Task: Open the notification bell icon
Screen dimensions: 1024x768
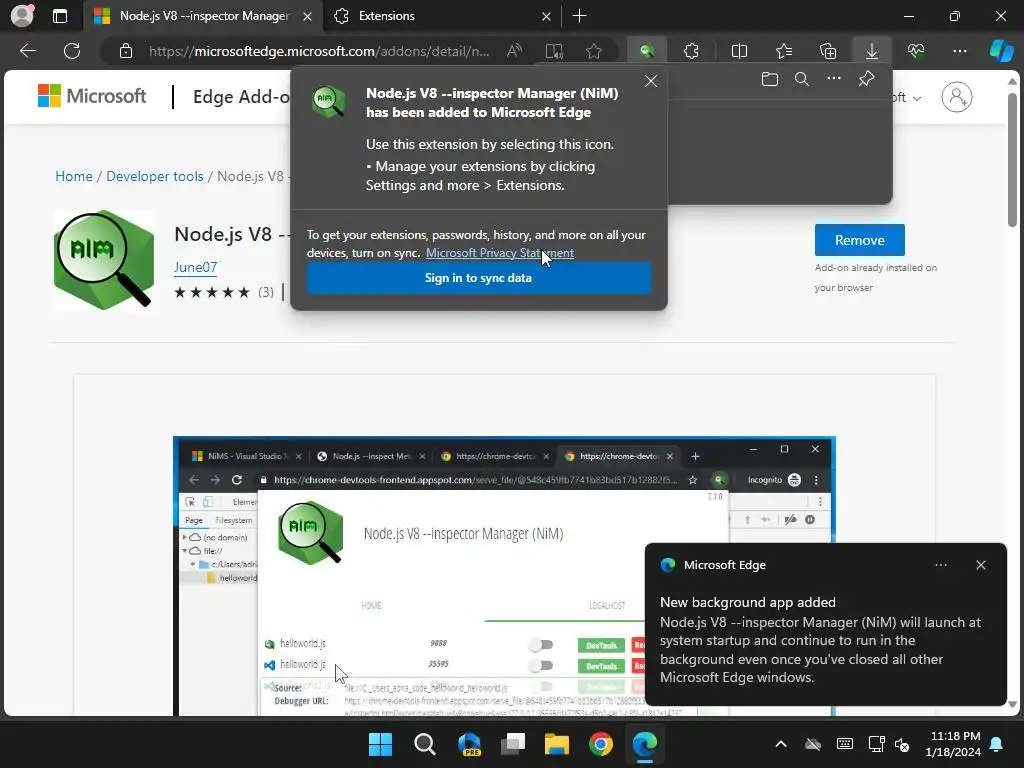Action: pos(997,744)
